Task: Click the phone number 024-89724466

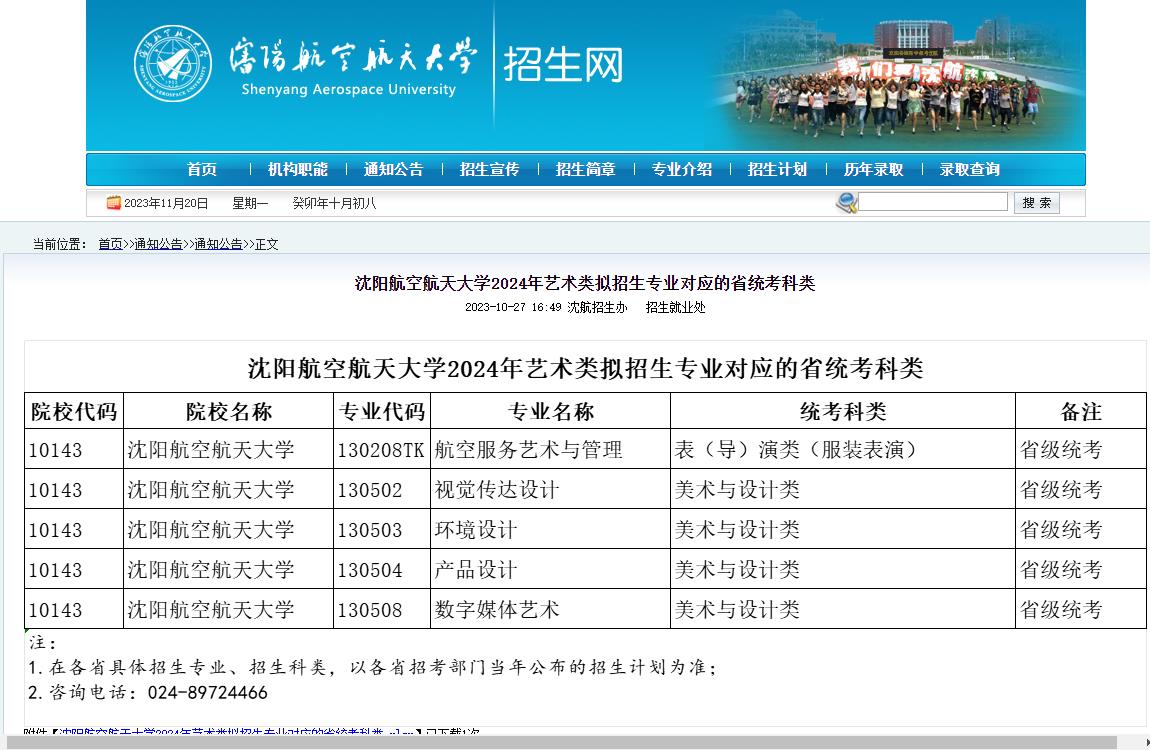Action: (x=208, y=692)
